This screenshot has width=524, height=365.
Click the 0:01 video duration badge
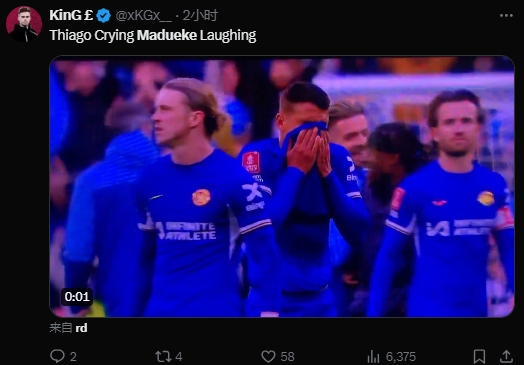pos(77,296)
